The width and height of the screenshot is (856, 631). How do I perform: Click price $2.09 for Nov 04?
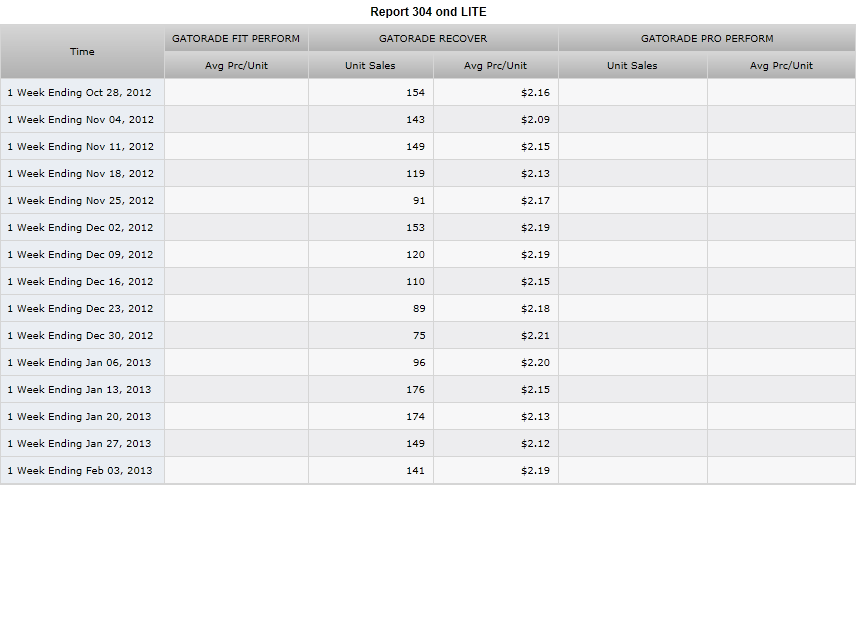(535, 120)
